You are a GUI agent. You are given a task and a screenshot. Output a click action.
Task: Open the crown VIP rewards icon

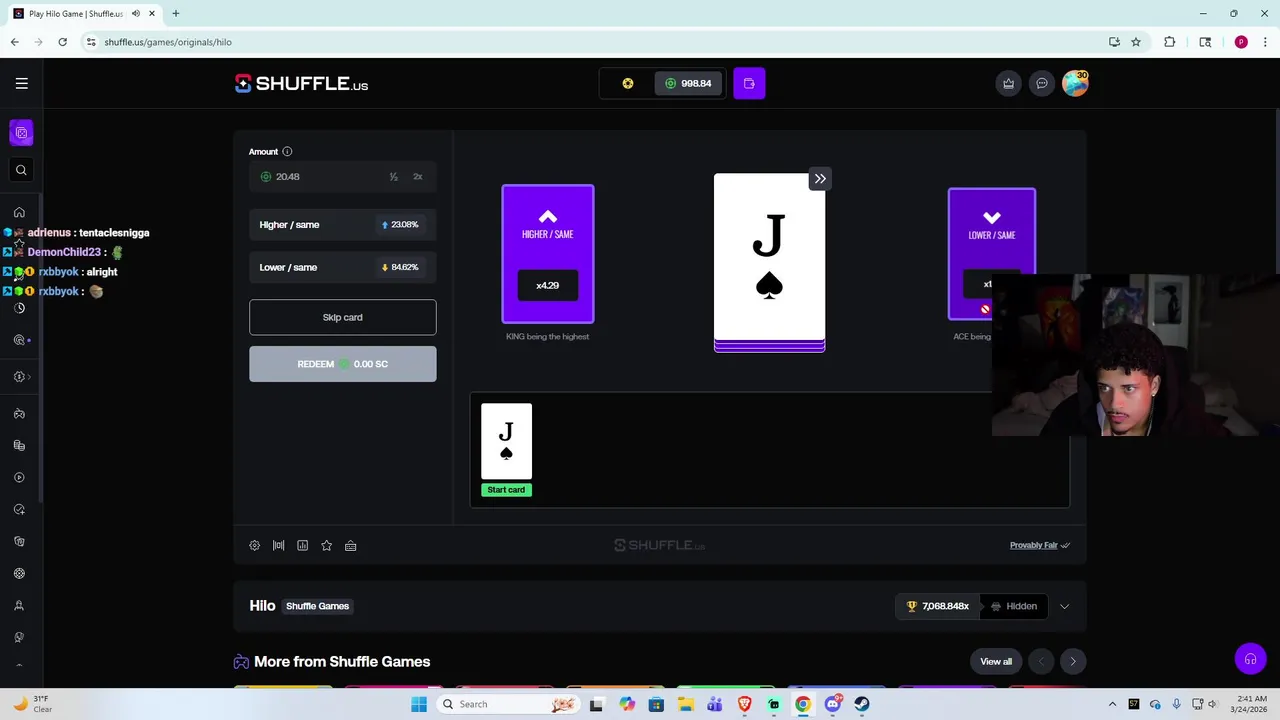pos(1008,84)
